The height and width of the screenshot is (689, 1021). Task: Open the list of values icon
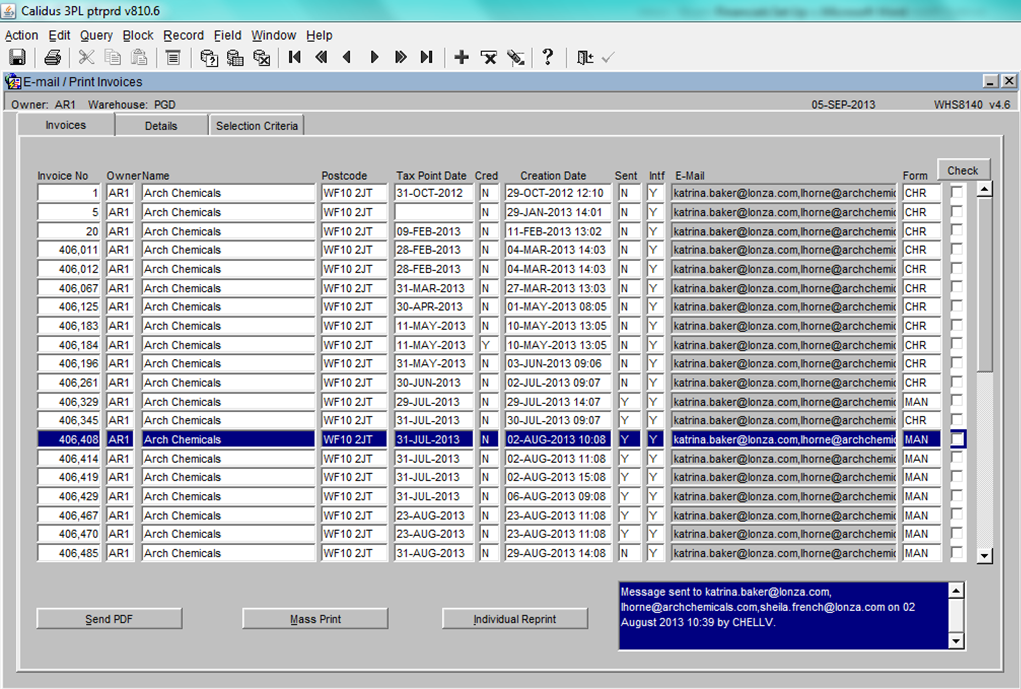coord(173,57)
